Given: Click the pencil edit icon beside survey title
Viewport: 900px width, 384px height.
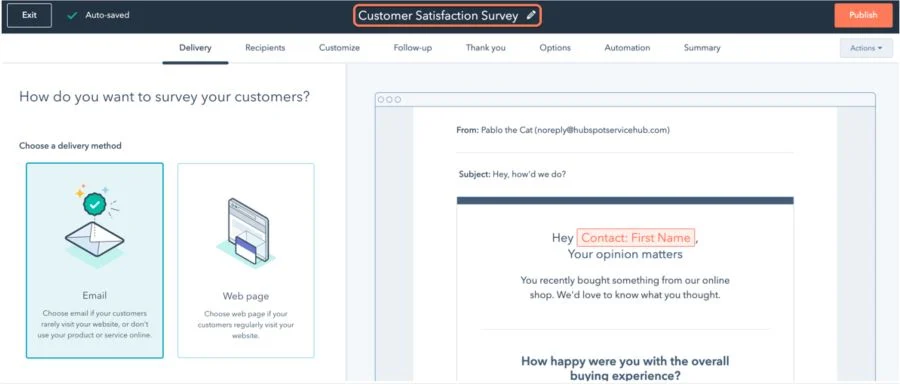Looking at the screenshot, I should [531, 15].
